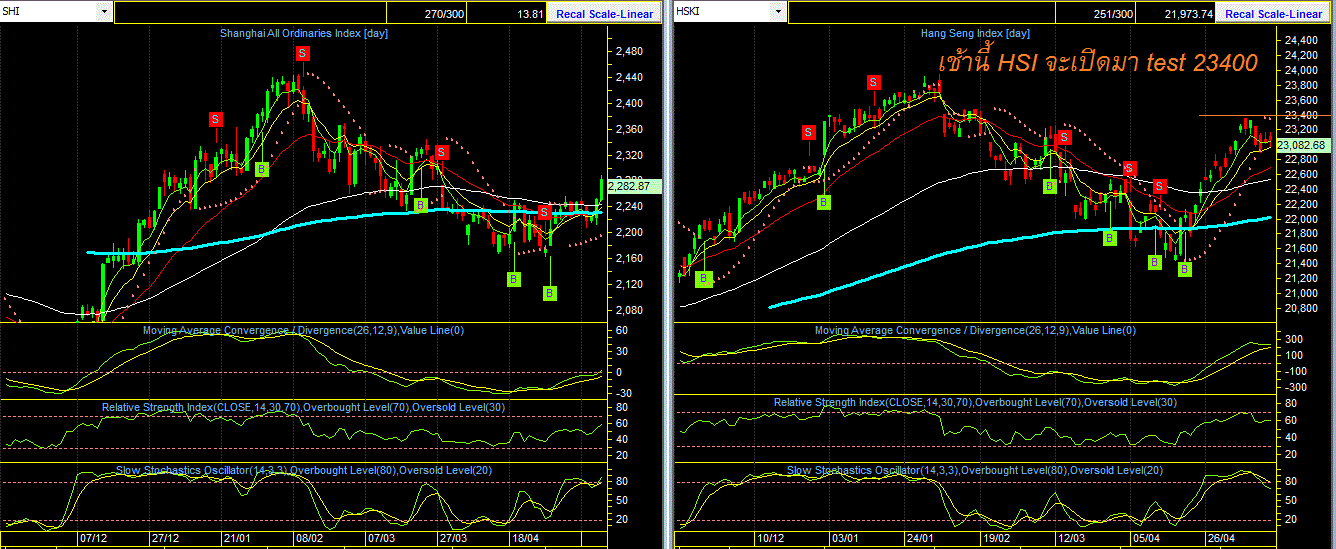This screenshot has height=549, width=1336.
Task: Click the -100 MACD axis label
Action: [x=1296, y=372]
